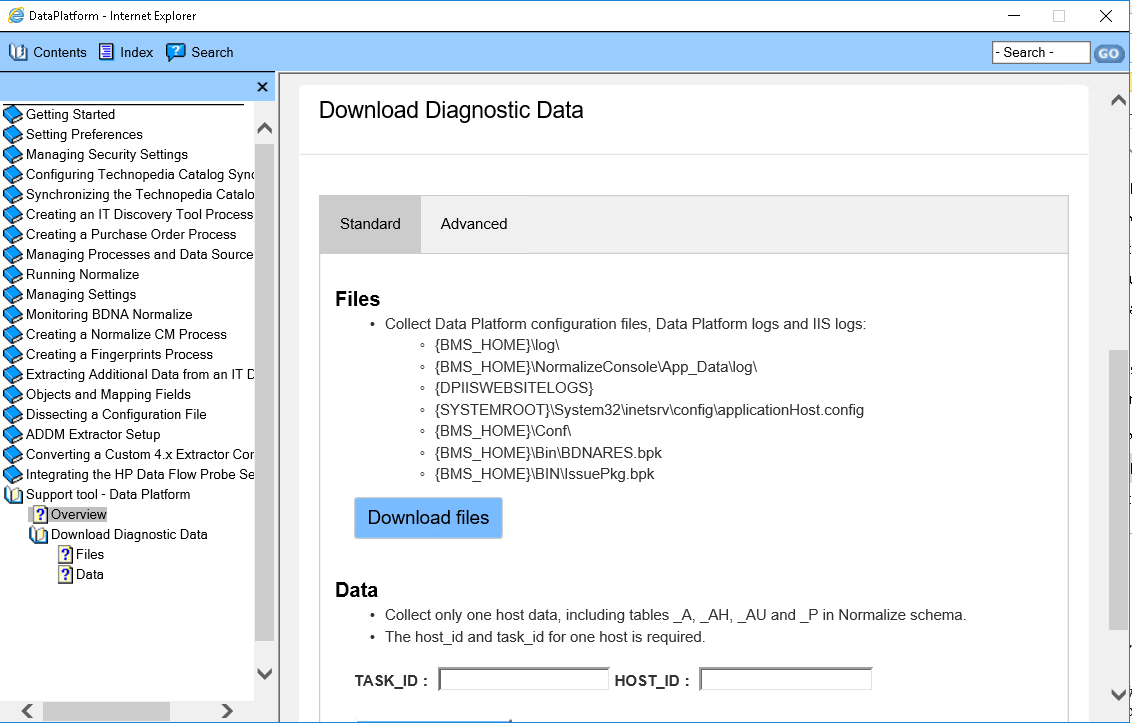Click the book icon beside Managing Settings
The height and width of the screenshot is (723, 1132).
tap(13, 295)
